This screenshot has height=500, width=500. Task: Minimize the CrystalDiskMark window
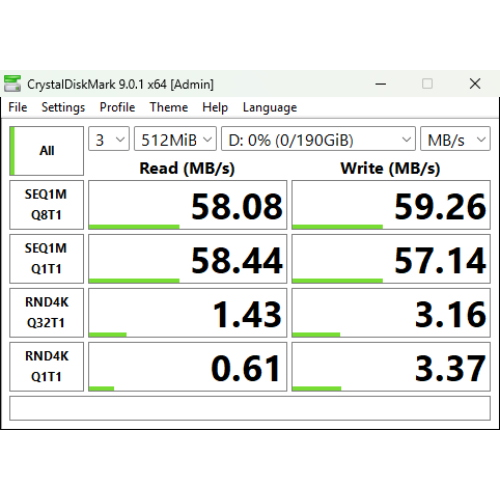[x=381, y=84]
